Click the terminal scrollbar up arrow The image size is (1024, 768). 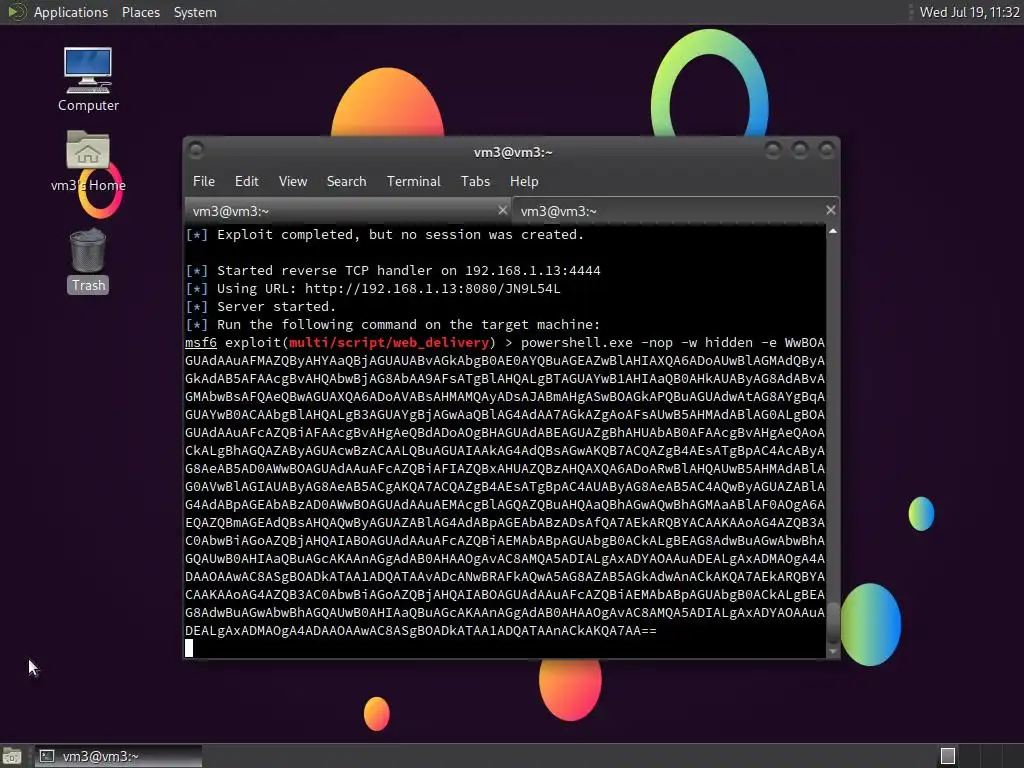833,231
